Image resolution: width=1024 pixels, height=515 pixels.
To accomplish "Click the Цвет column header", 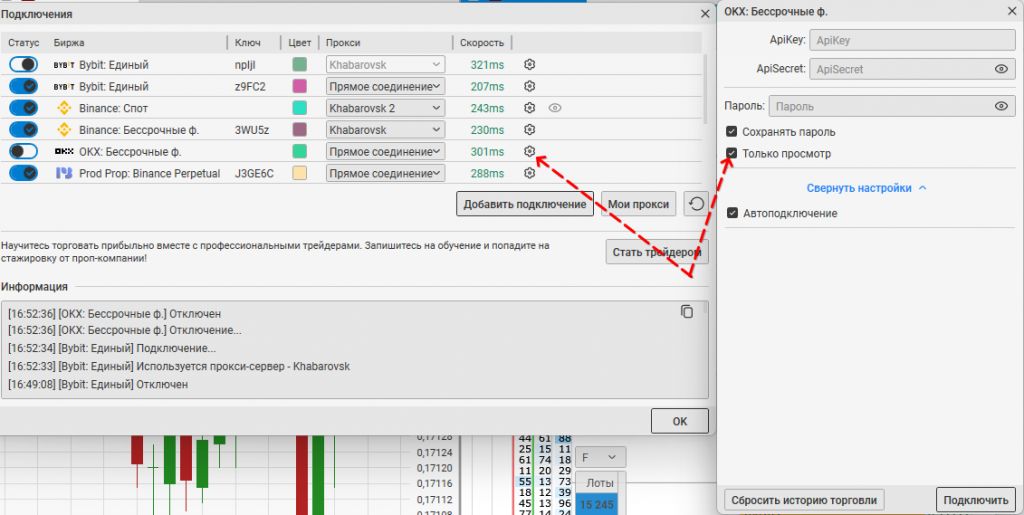I will (x=300, y=43).
